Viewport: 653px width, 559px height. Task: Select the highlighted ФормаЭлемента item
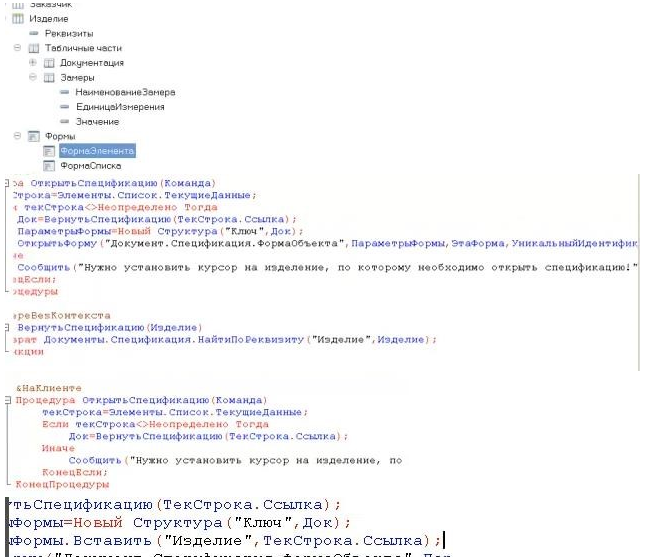96,151
